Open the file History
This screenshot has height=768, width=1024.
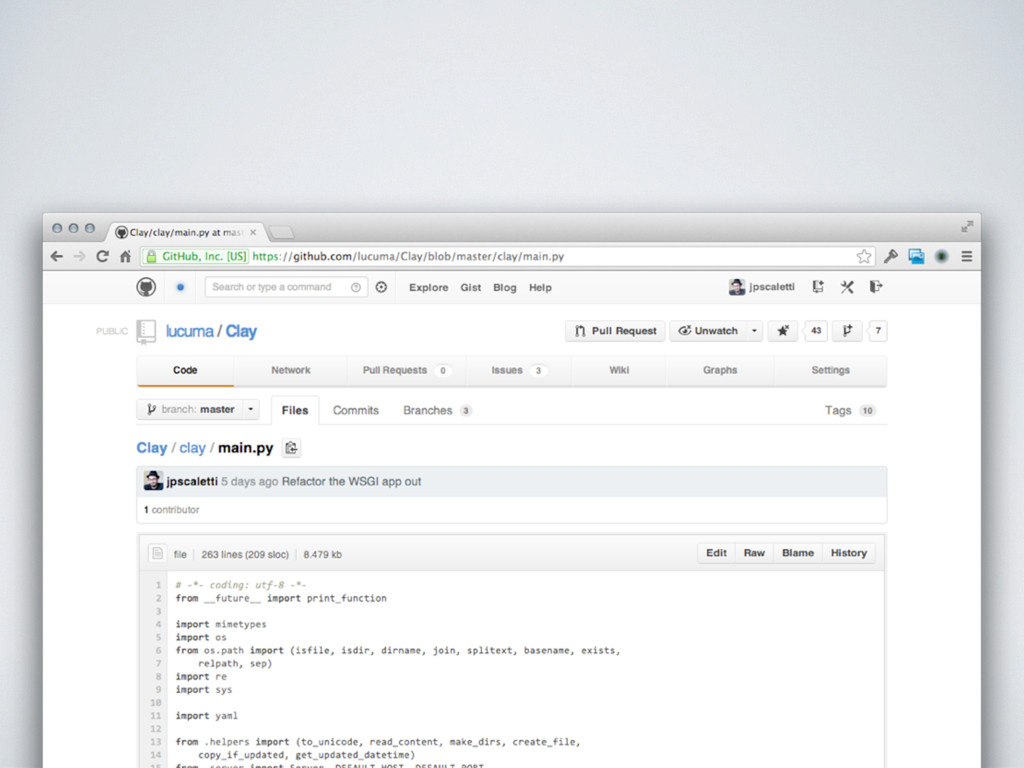(x=848, y=553)
